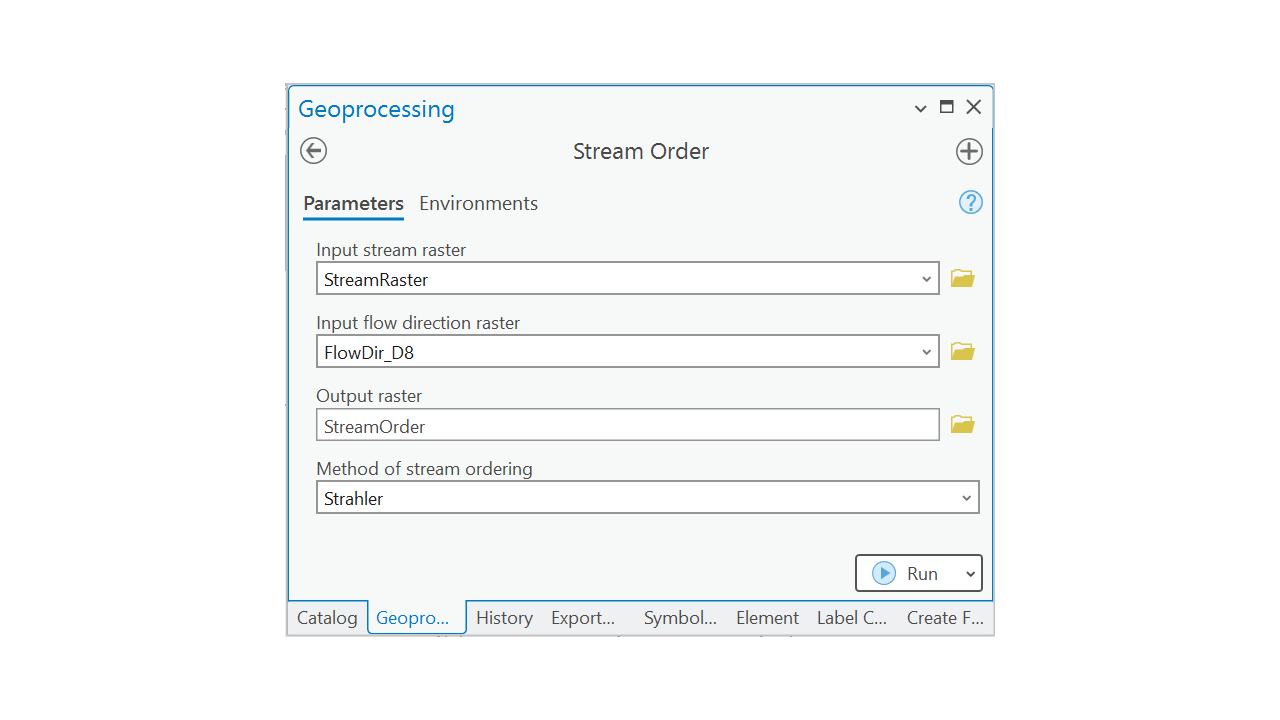Viewport: 1280px width, 720px height.
Task: Open the Symbology pane tab
Action: point(680,618)
